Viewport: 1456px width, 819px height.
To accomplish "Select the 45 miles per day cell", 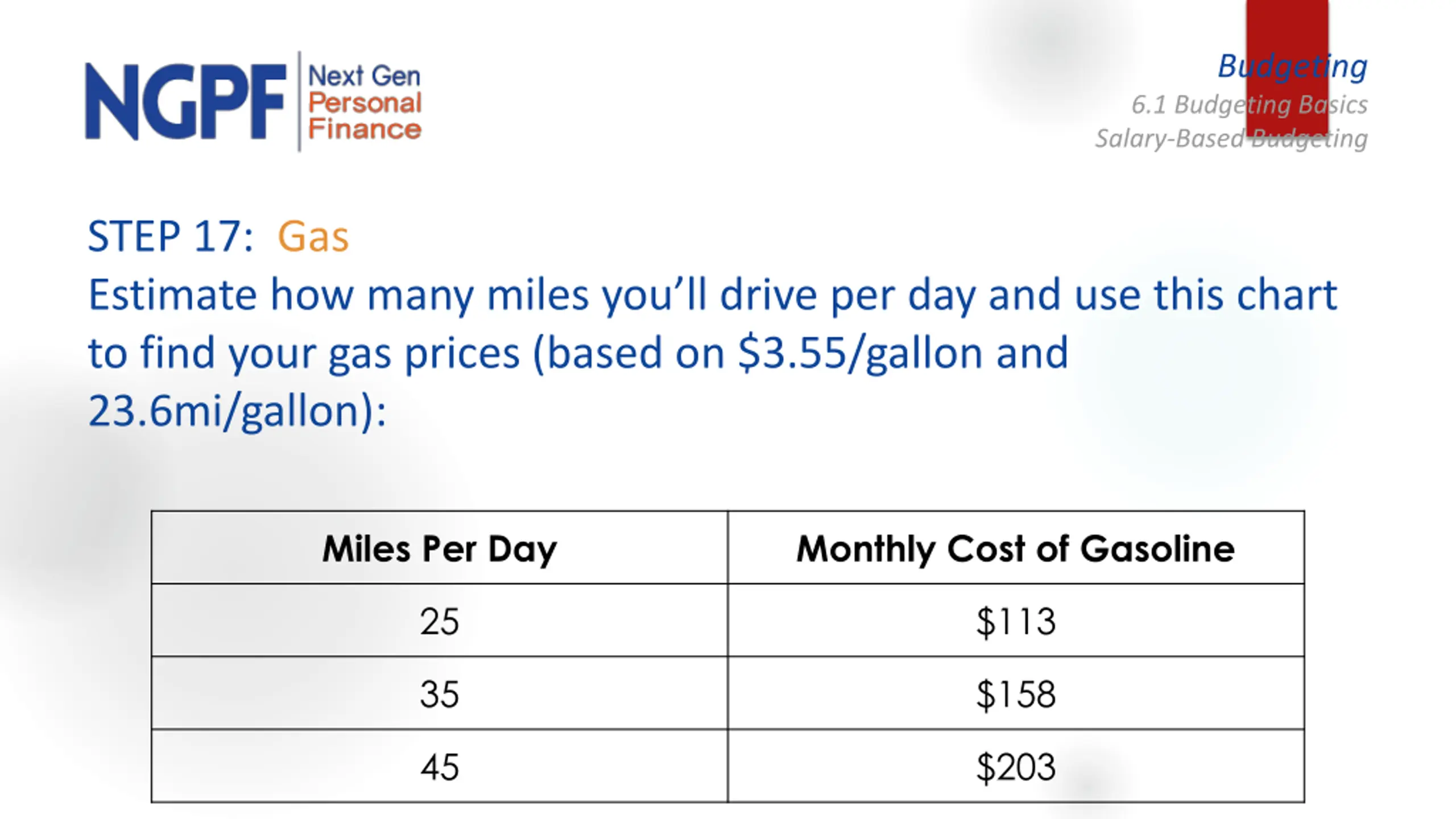I will 439,766.
